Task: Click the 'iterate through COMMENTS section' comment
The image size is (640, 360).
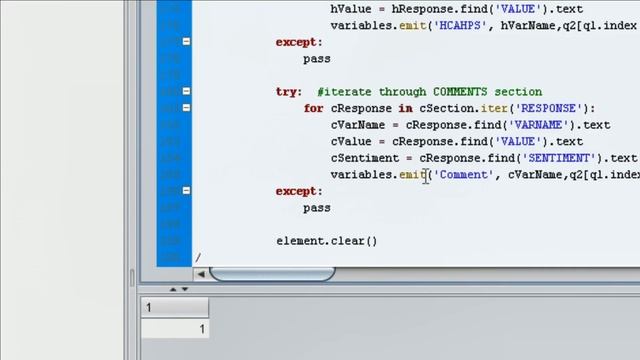Action: (430, 91)
